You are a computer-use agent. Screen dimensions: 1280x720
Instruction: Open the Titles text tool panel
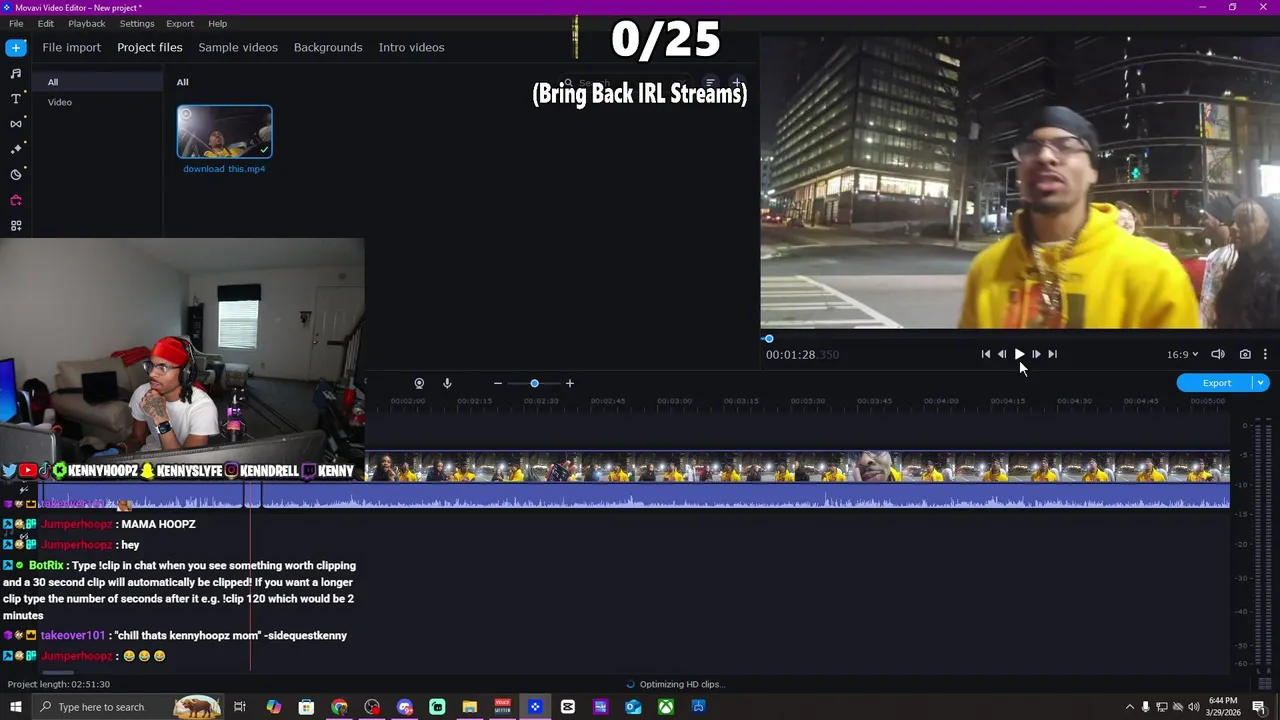click(x=15, y=98)
